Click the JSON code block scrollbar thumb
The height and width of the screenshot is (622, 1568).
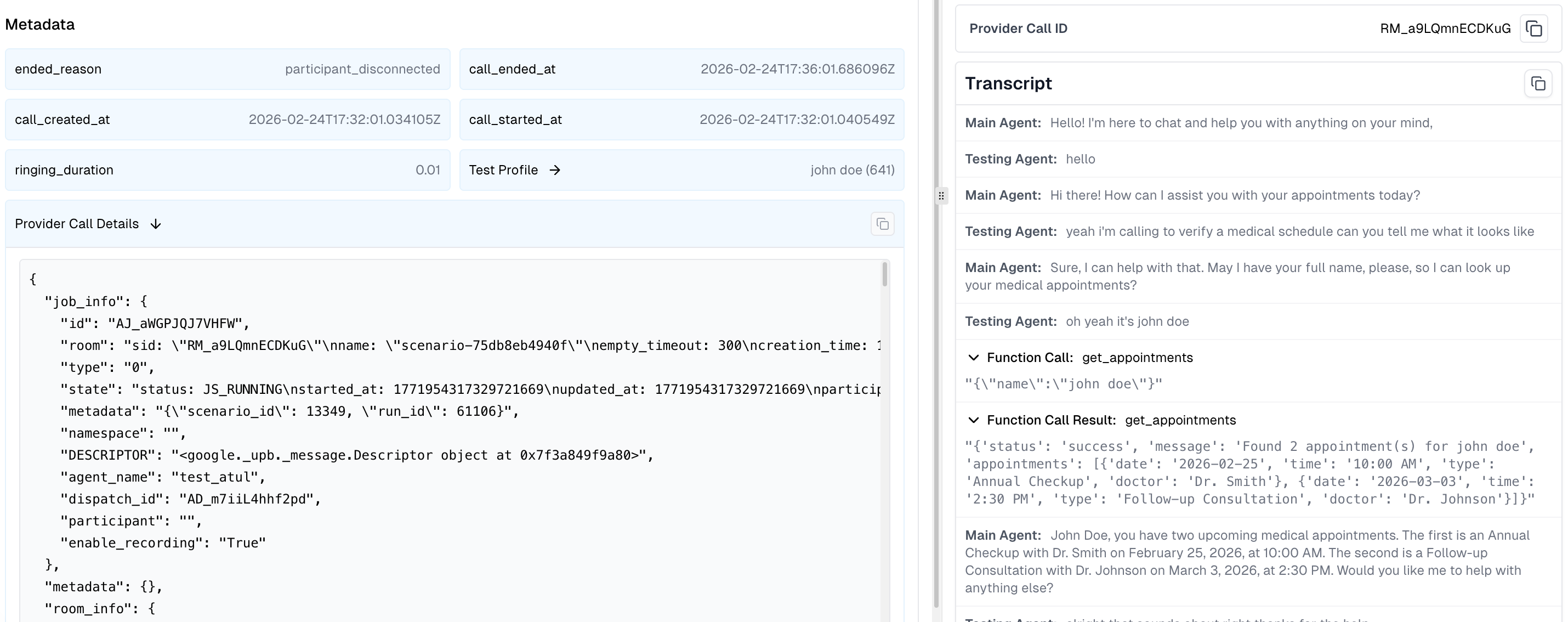[x=884, y=274]
